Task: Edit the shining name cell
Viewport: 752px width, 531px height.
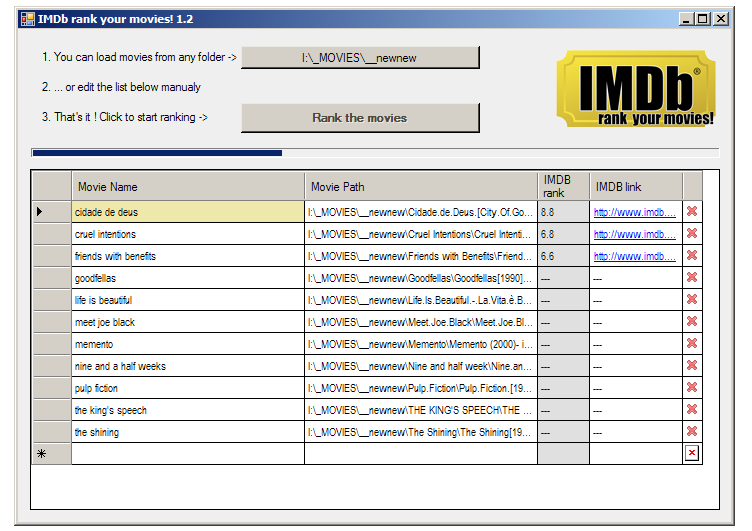Action: (x=188, y=432)
